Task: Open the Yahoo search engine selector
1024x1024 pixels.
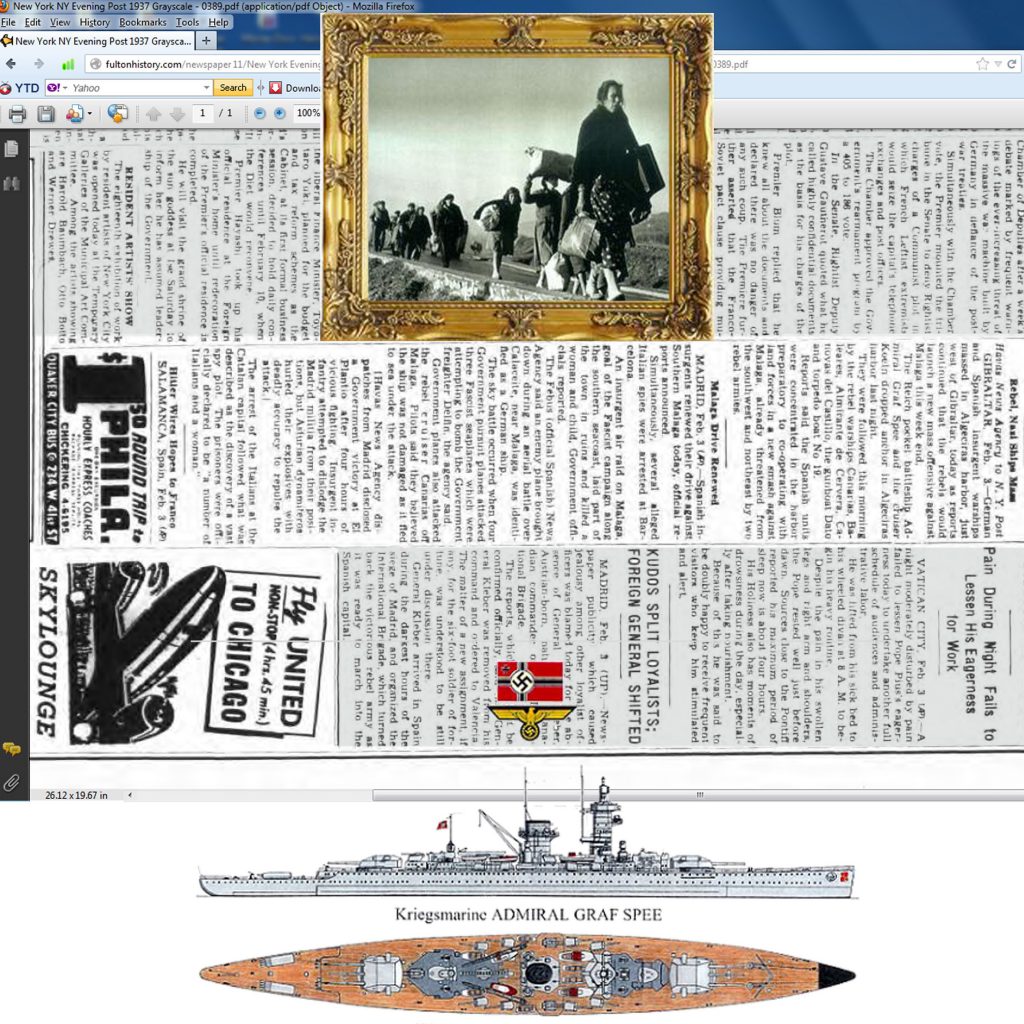Action: 57,88
